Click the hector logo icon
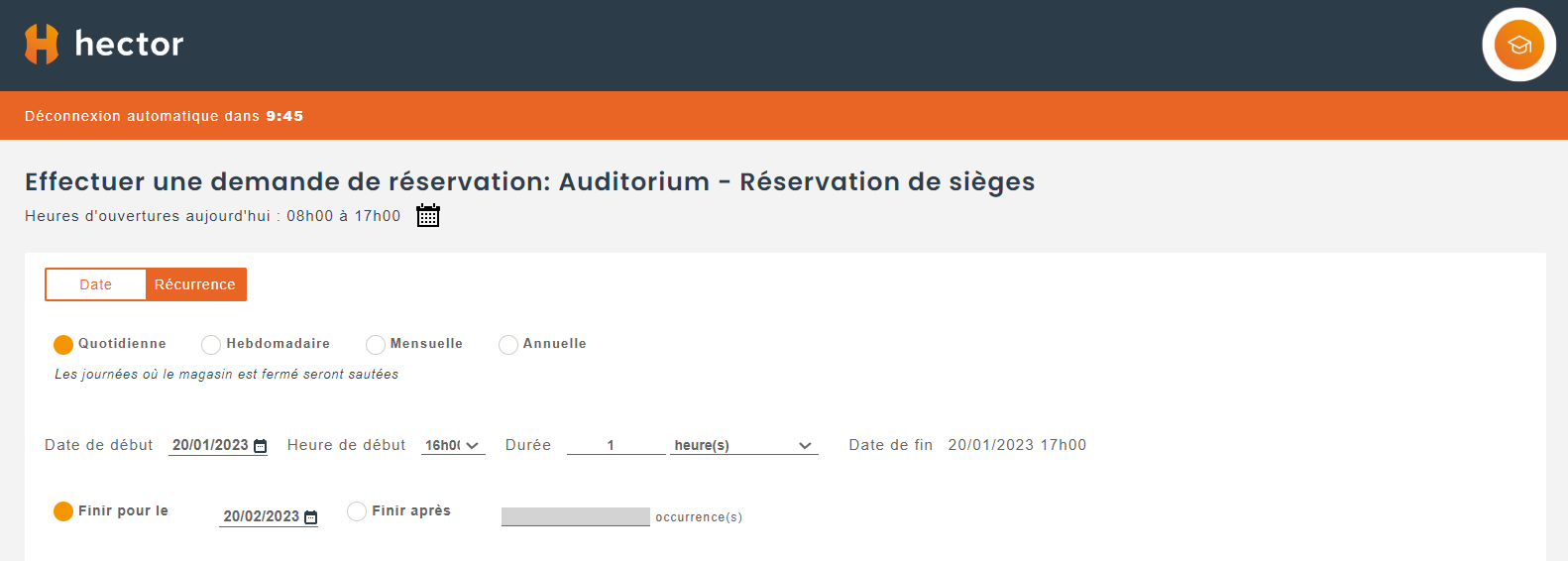The width and height of the screenshot is (1568, 561). point(42,45)
